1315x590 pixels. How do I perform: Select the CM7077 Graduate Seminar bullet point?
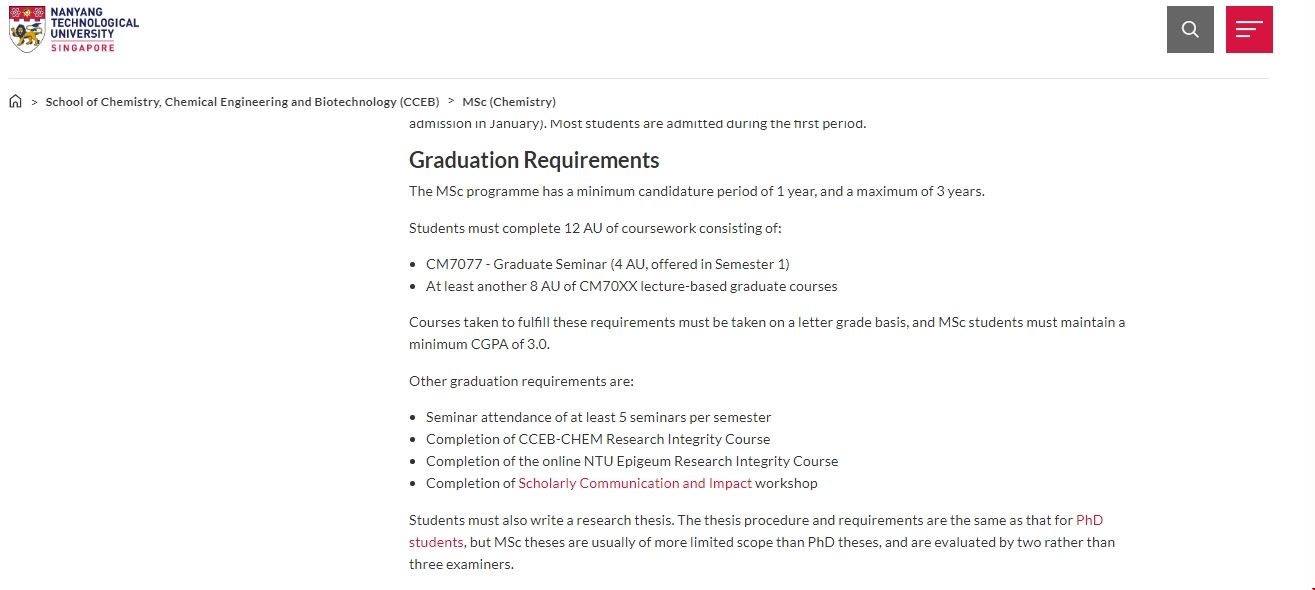607,264
